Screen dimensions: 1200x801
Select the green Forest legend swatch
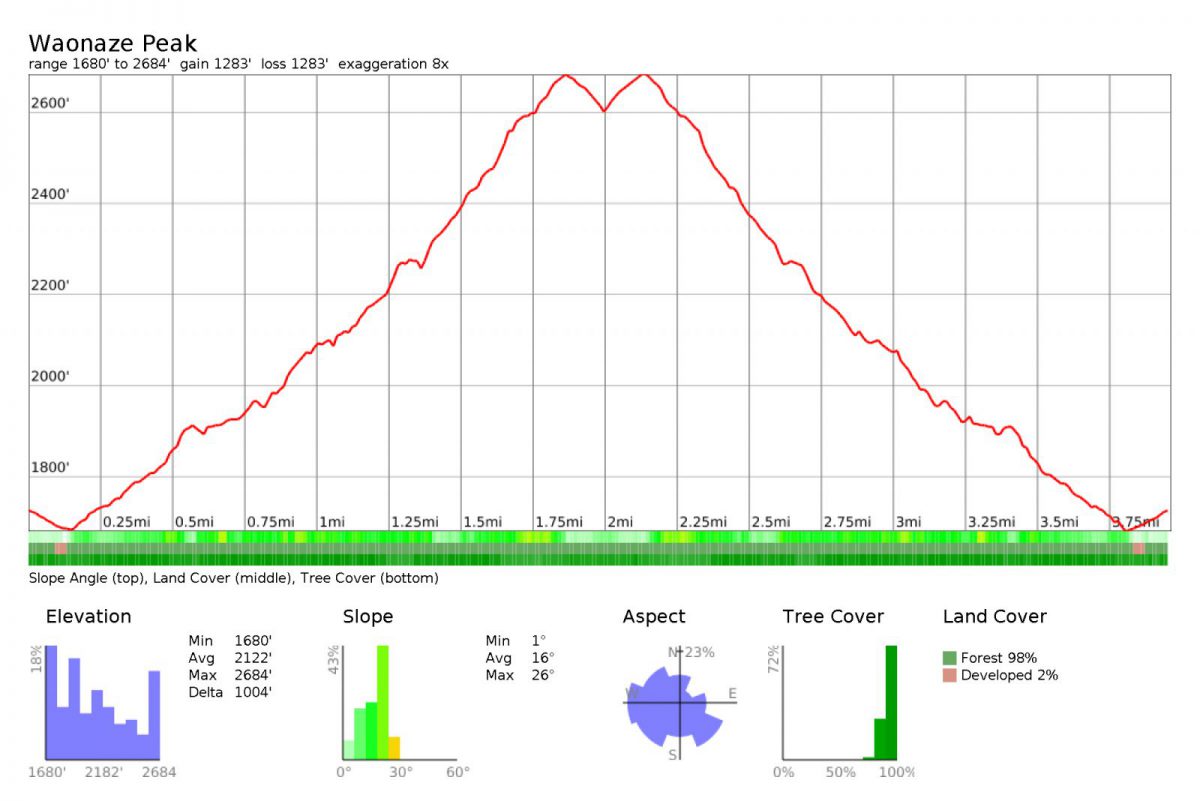(949, 658)
